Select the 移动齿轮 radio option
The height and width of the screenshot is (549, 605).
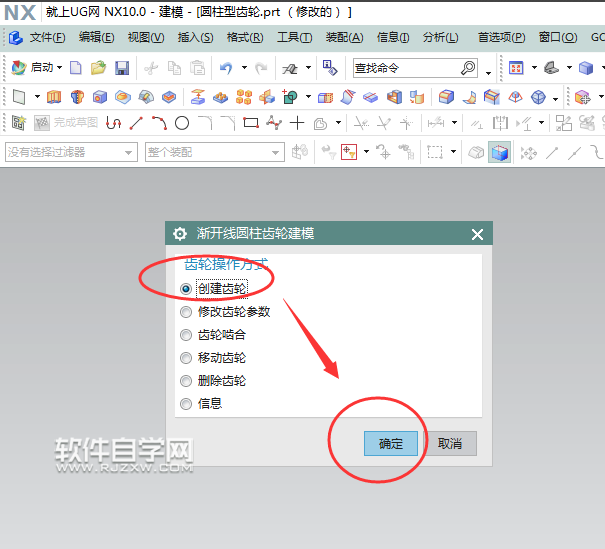186,358
